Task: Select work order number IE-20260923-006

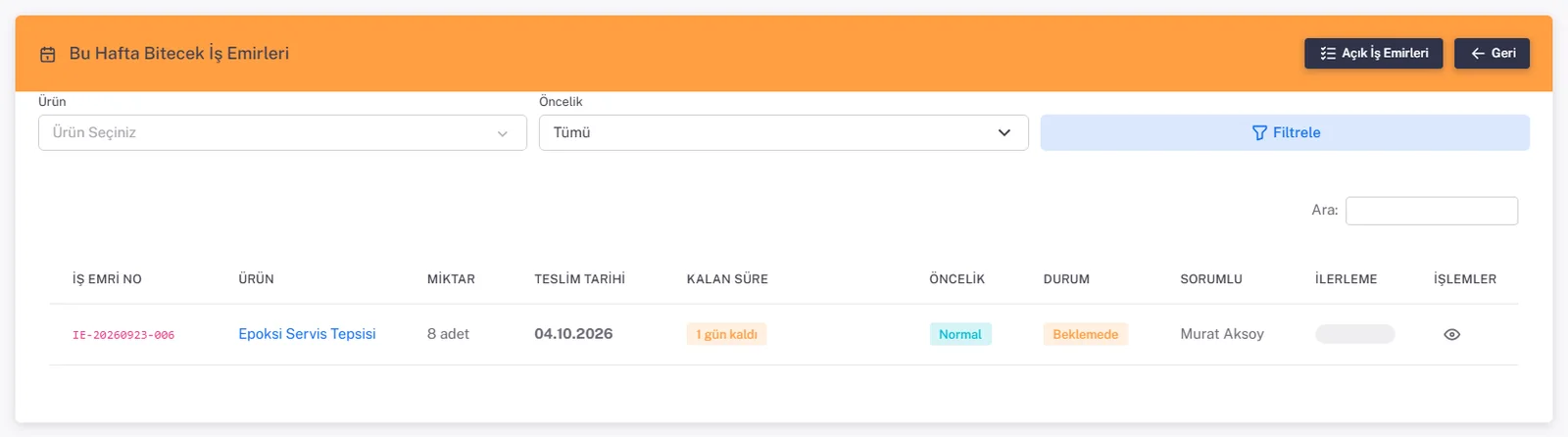Action: tap(123, 335)
